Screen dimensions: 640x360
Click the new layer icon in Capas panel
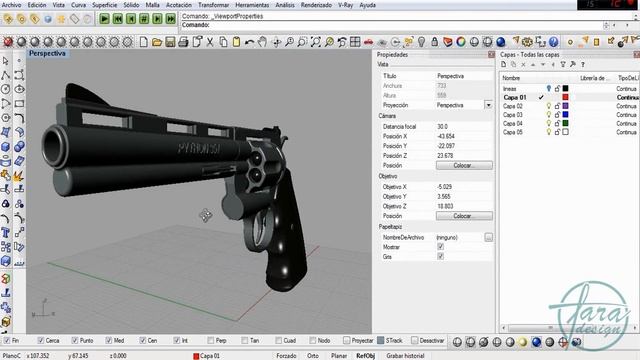pyautogui.click(x=504, y=64)
